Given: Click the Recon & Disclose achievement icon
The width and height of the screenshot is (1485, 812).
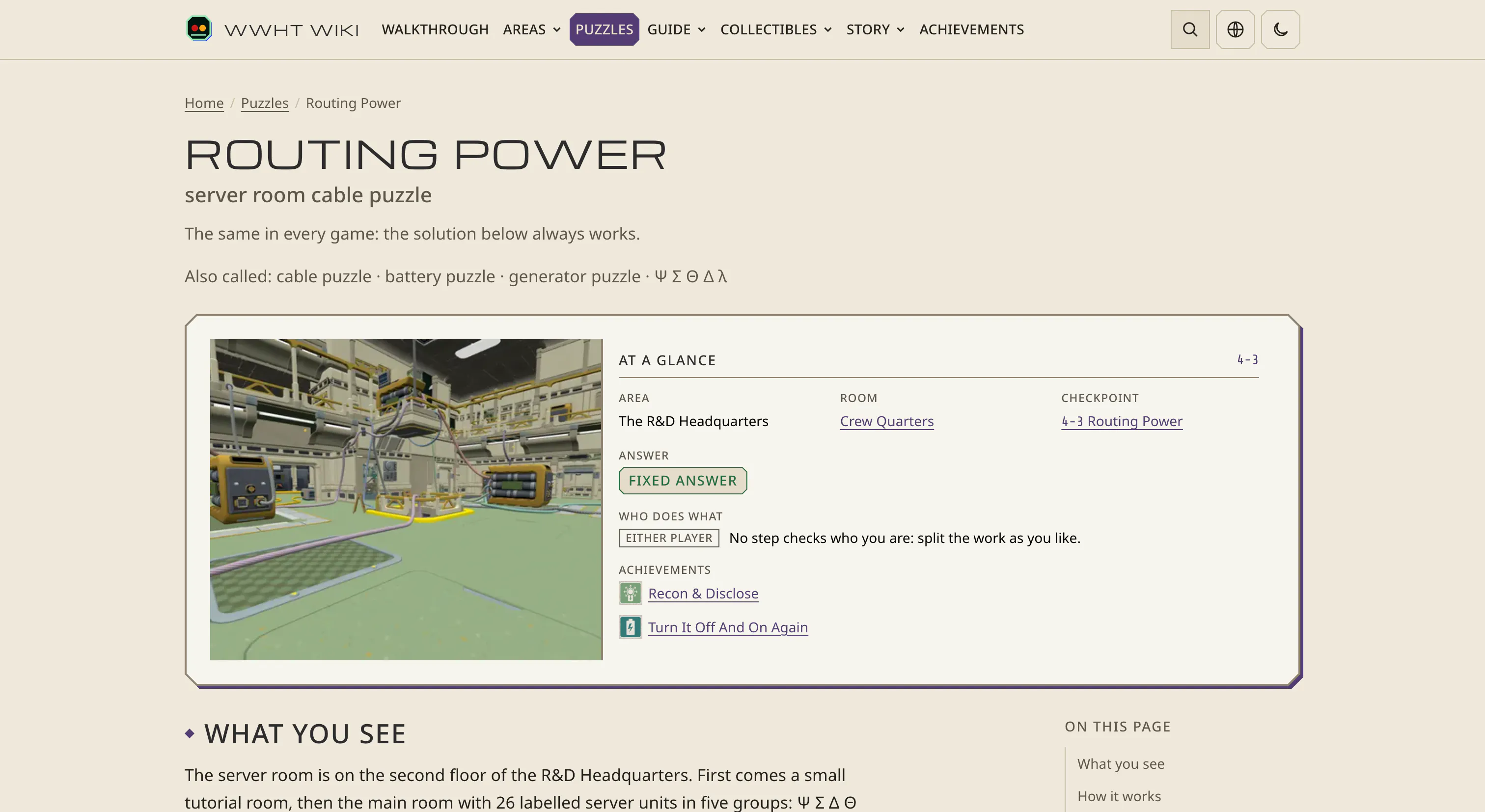Looking at the screenshot, I should click(630, 593).
